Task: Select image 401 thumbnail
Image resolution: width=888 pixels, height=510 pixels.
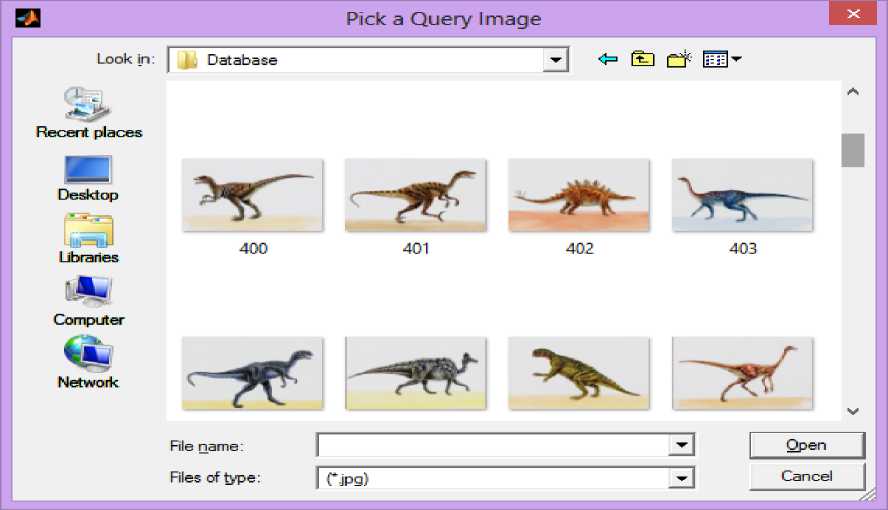Action: pos(416,196)
